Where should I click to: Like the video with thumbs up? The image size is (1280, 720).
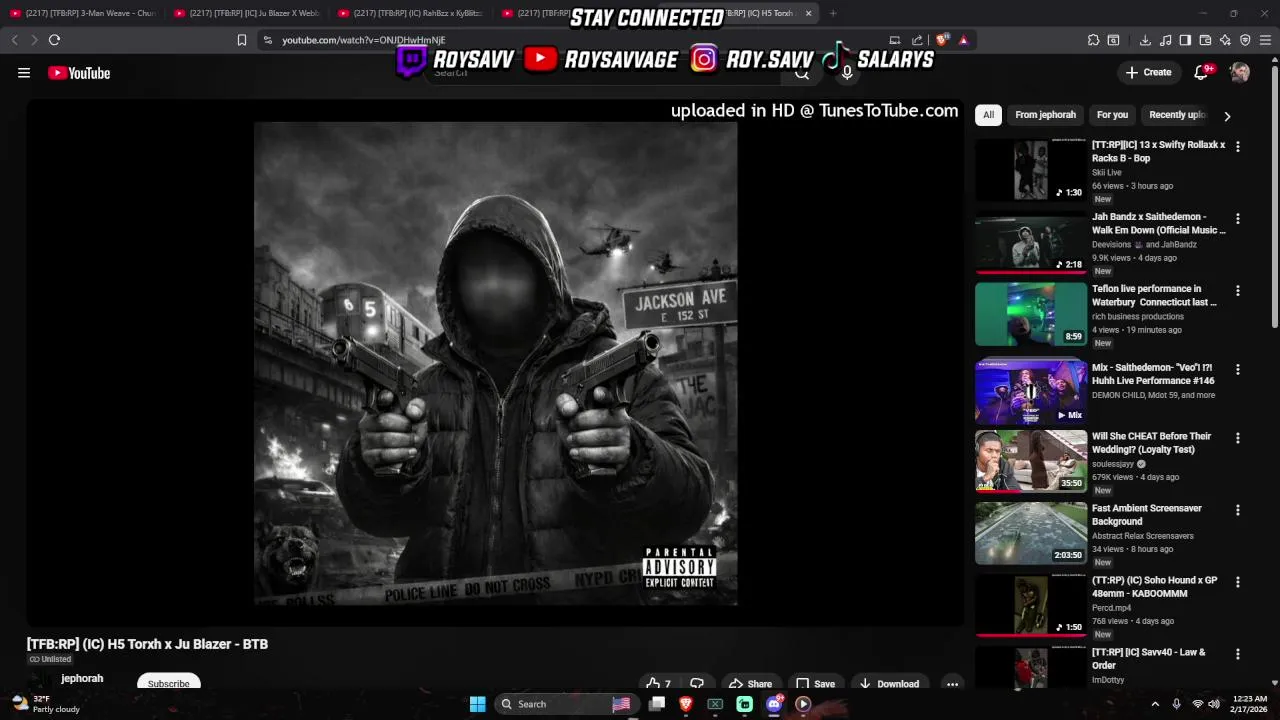tap(659, 684)
